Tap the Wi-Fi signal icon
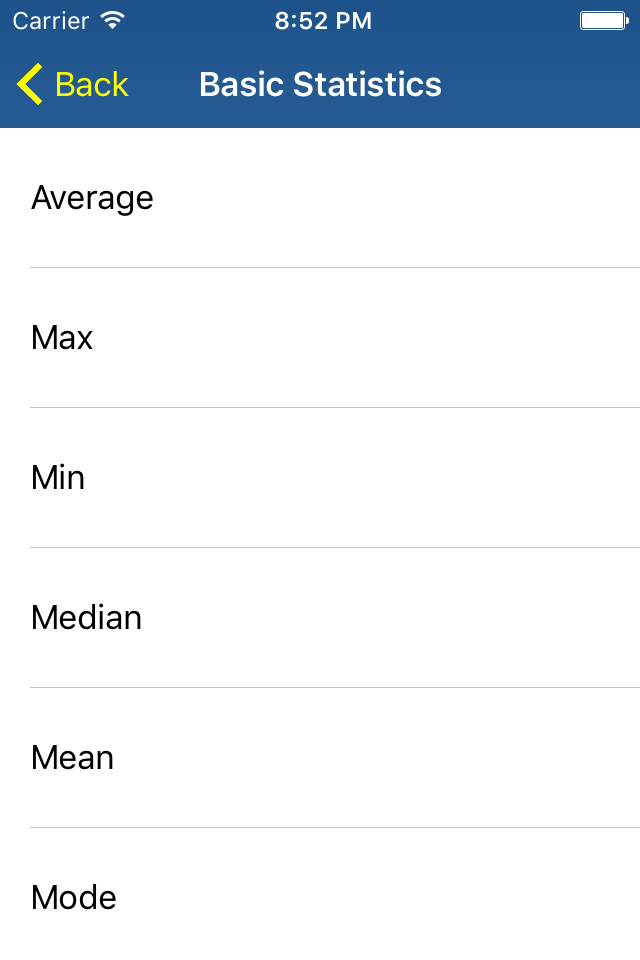 click(113, 21)
